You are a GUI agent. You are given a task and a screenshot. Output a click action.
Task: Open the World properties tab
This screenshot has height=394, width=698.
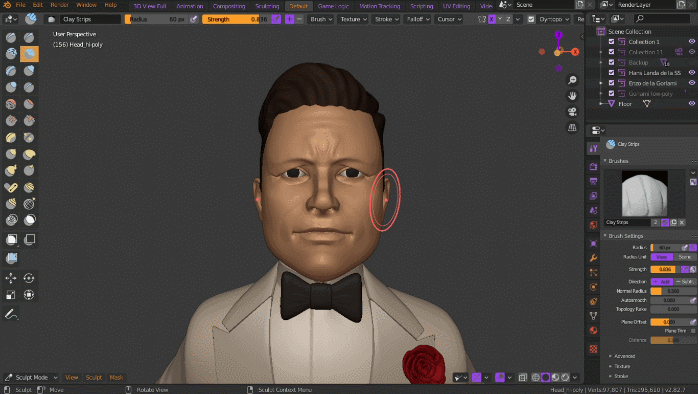593,225
